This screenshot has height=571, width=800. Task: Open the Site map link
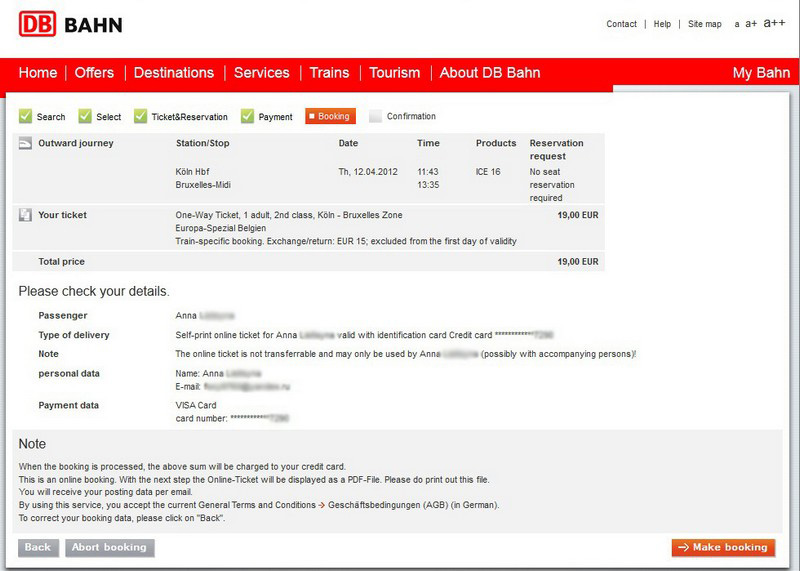pyautogui.click(x=705, y=24)
